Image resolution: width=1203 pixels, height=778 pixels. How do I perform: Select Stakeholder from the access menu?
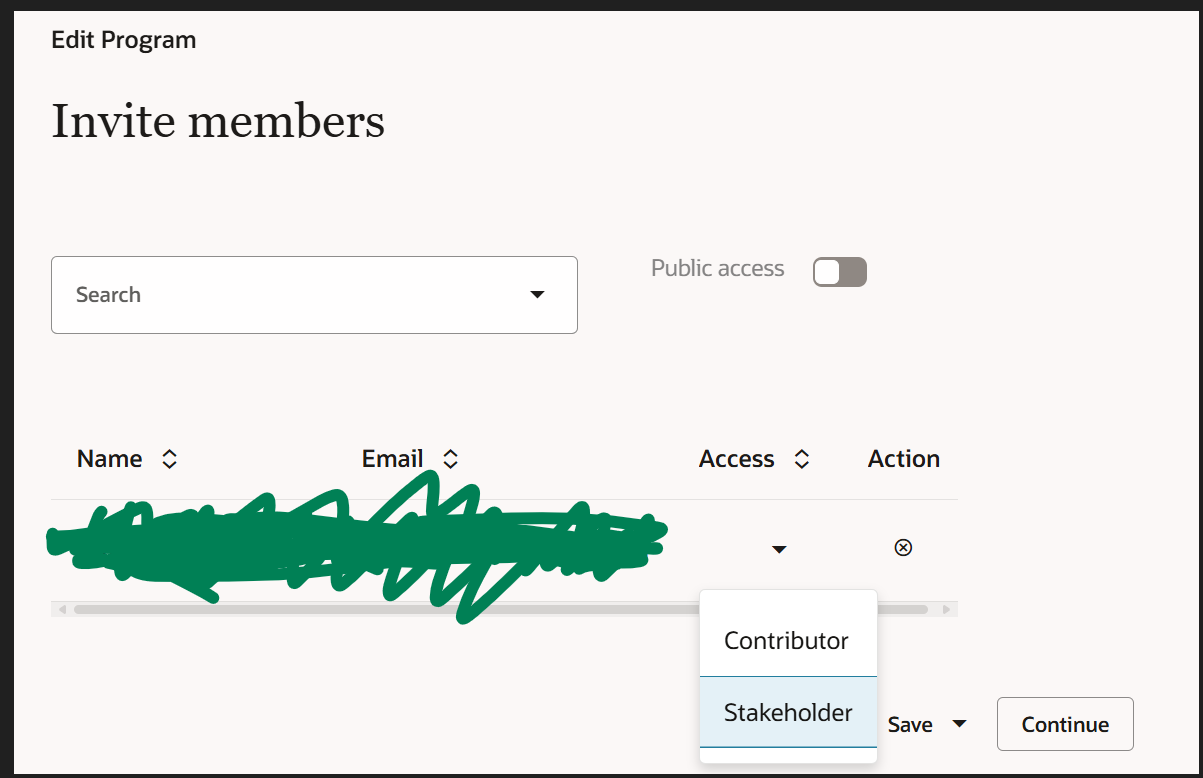click(789, 712)
